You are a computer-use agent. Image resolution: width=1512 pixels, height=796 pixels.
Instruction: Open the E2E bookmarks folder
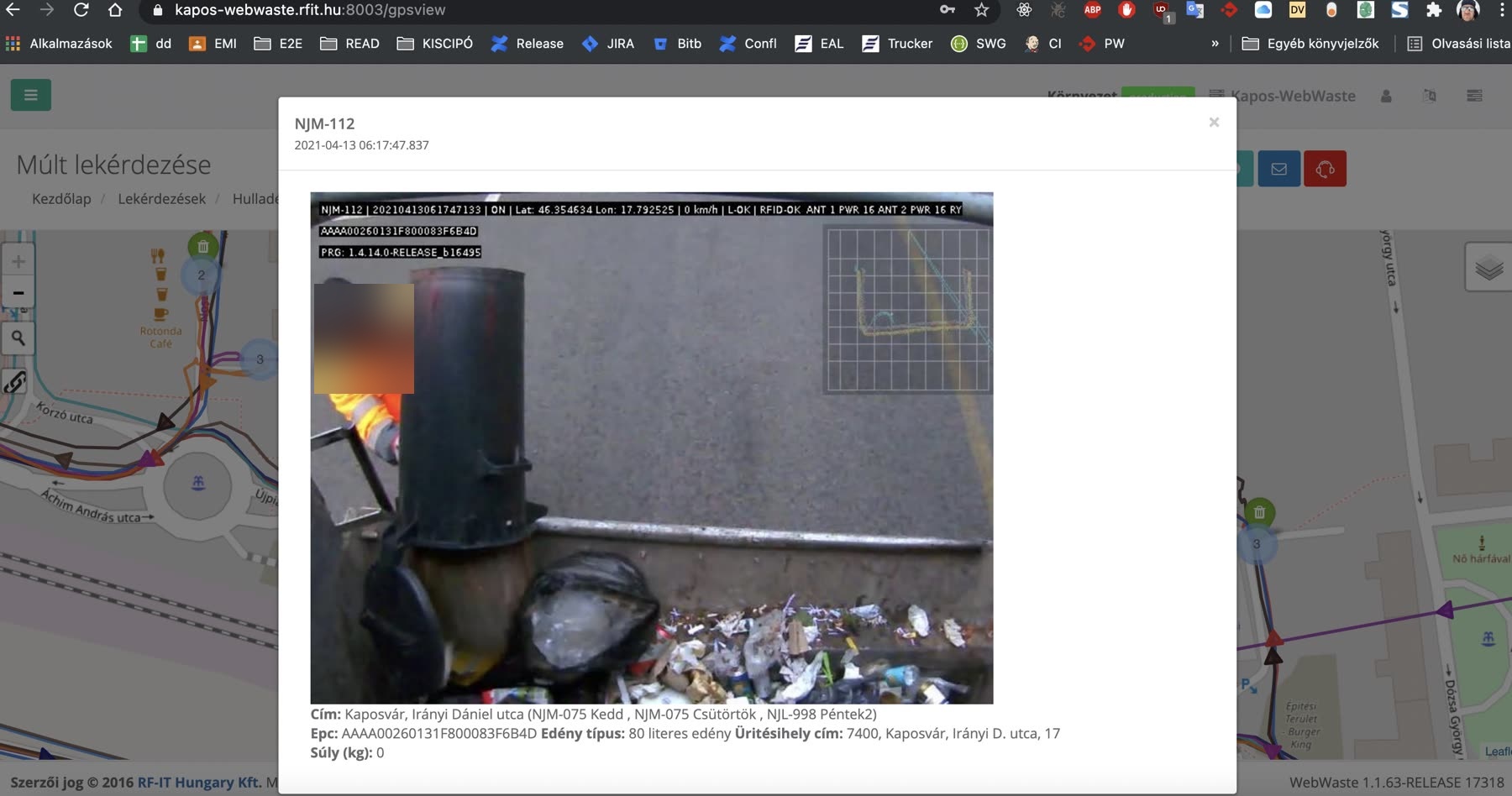[x=278, y=44]
